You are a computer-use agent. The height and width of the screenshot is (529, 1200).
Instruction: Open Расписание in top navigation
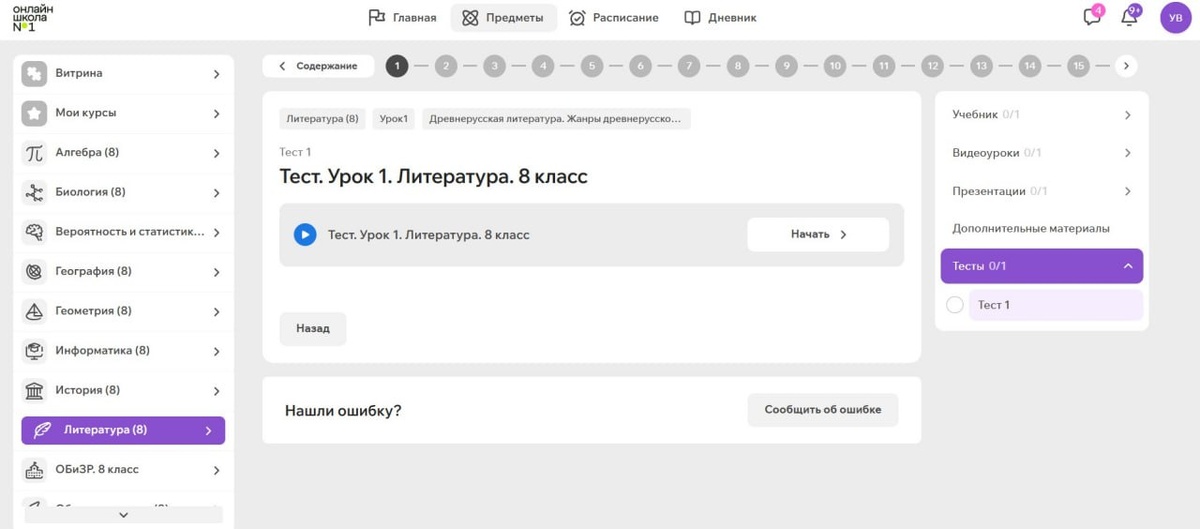point(613,18)
